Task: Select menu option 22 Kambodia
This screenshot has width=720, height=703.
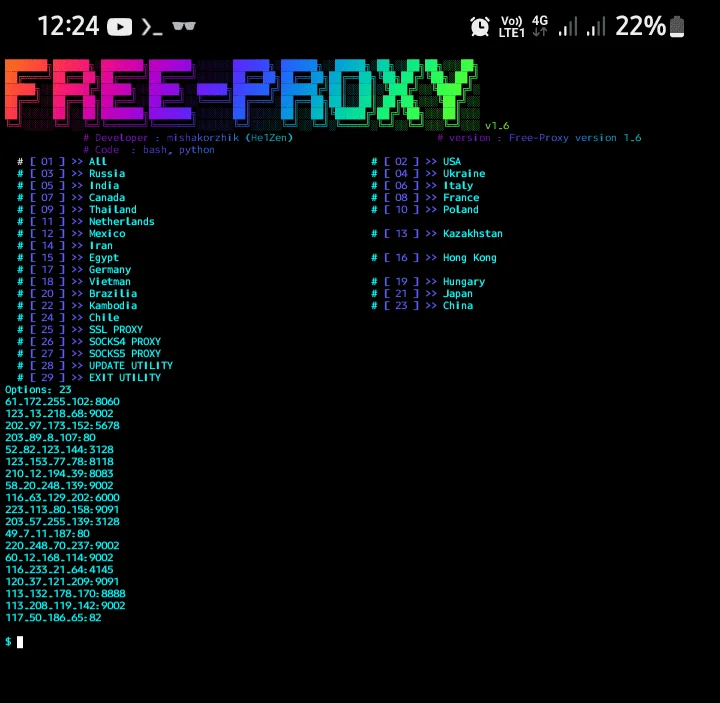Action: (x=77, y=305)
